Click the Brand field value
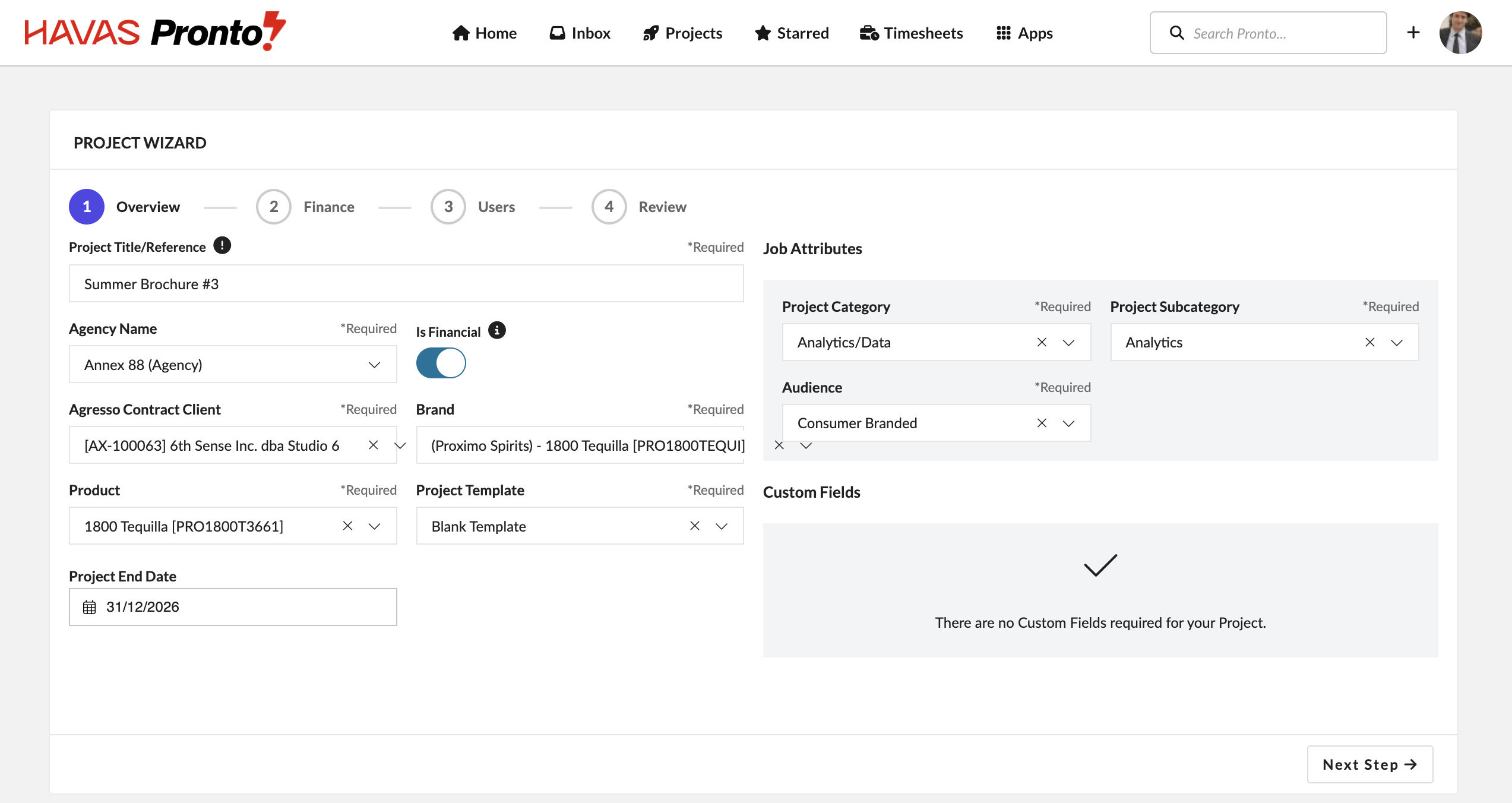The height and width of the screenshot is (803, 1512). click(588, 445)
